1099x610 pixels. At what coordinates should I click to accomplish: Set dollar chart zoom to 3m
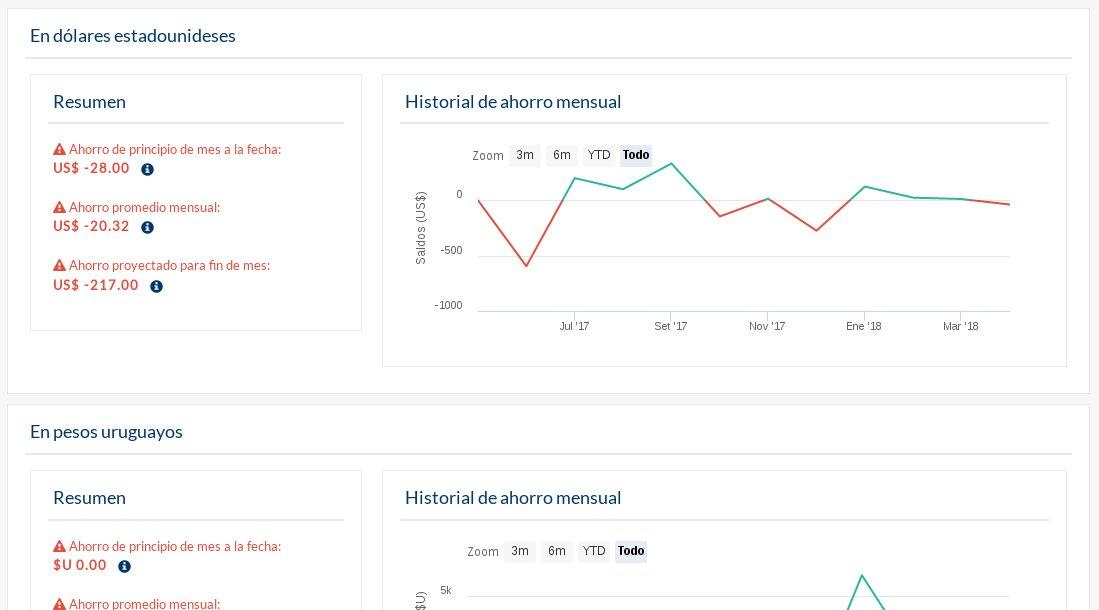pyautogui.click(x=525, y=155)
